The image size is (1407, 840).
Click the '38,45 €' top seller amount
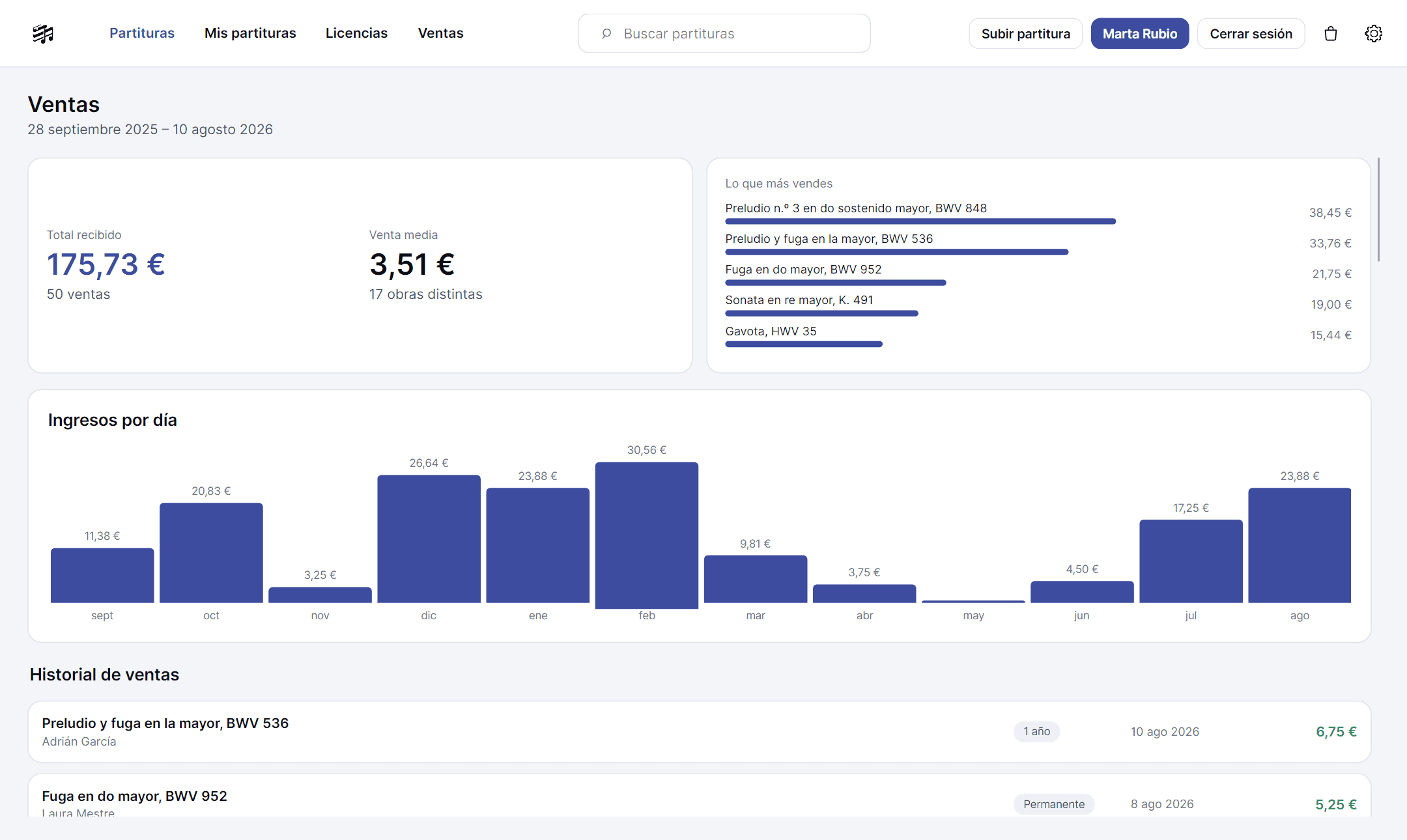tap(1330, 213)
